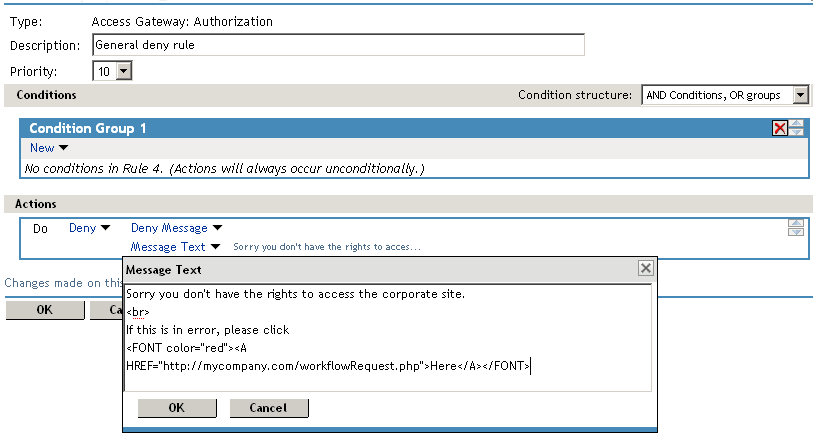Click the page OK button
This screenshot has height=437, width=813.
(44, 310)
